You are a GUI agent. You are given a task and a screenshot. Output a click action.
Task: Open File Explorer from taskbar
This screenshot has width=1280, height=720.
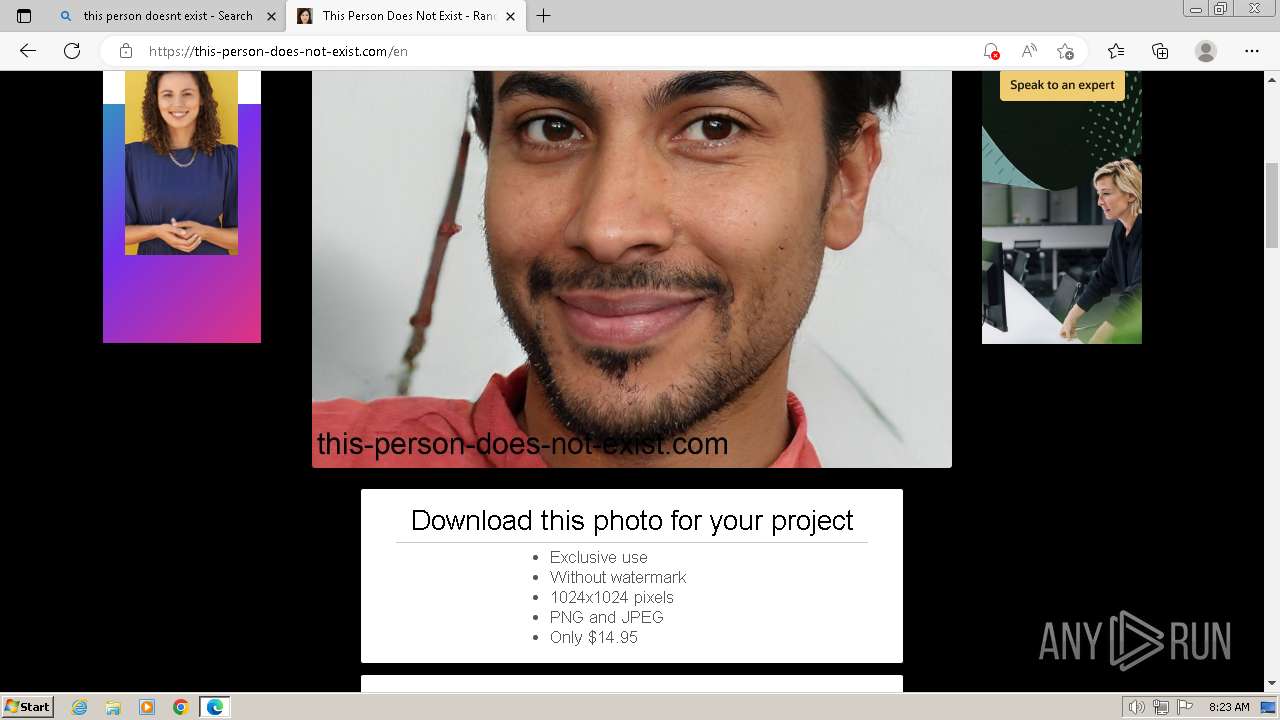[113, 707]
